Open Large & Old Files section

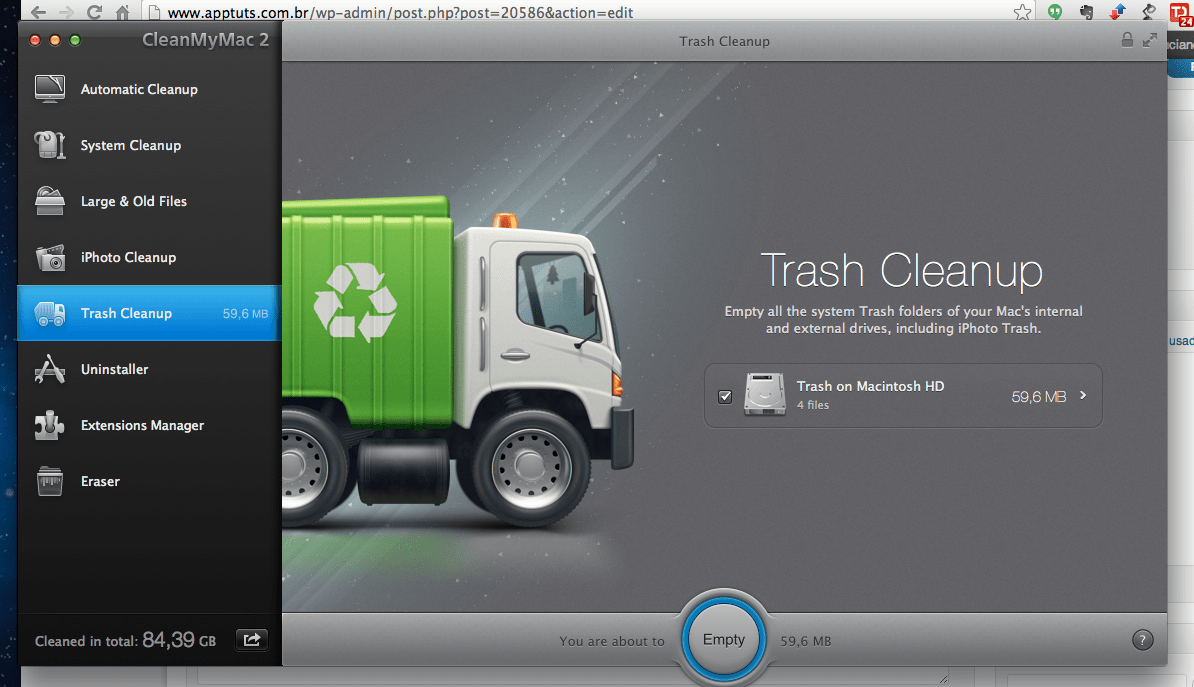149,201
